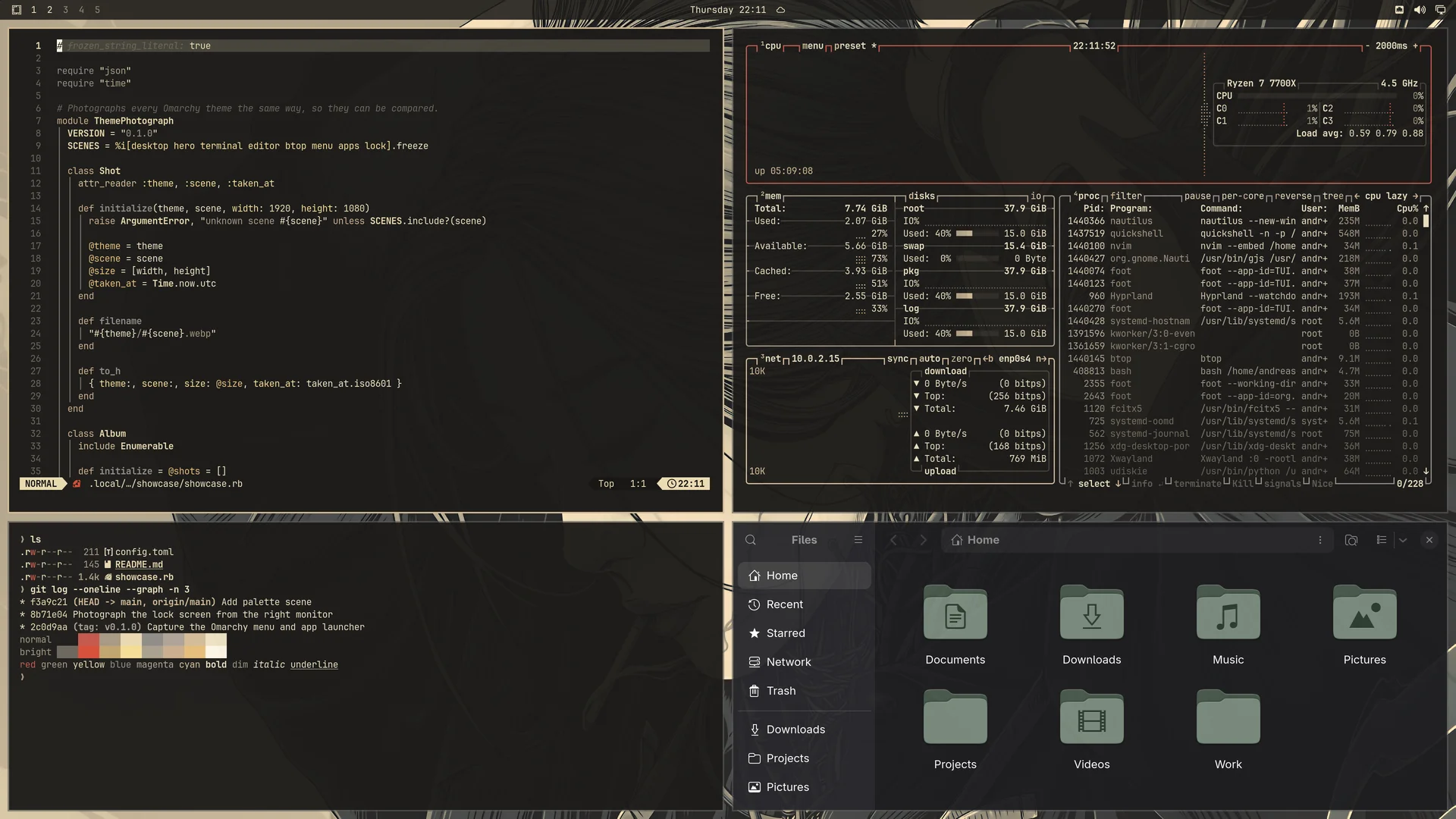Open the Work folder
The image size is (1456, 819).
pyautogui.click(x=1228, y=730)
